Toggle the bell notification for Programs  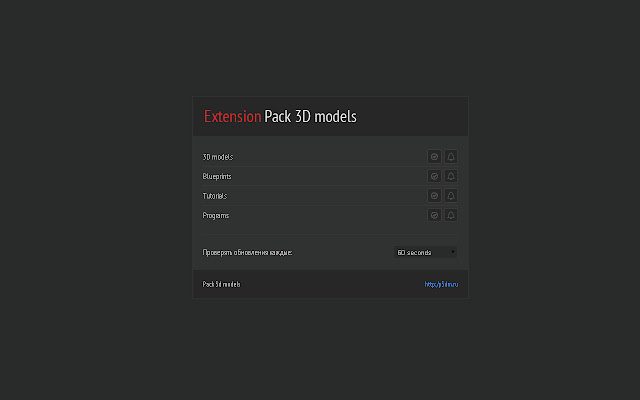click(x=451, y=215)
